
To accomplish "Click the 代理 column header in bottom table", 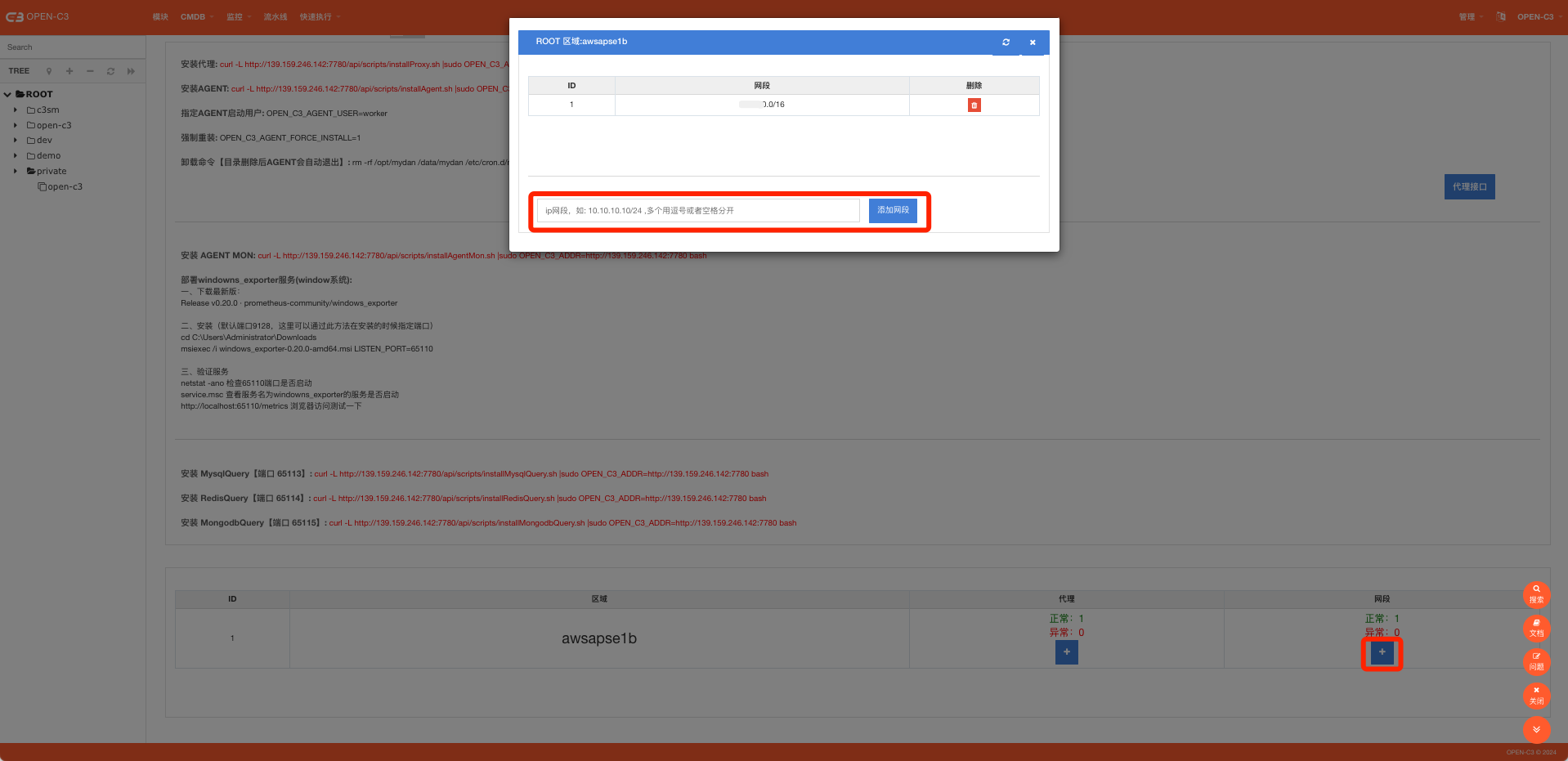I will click(1067, 599).
